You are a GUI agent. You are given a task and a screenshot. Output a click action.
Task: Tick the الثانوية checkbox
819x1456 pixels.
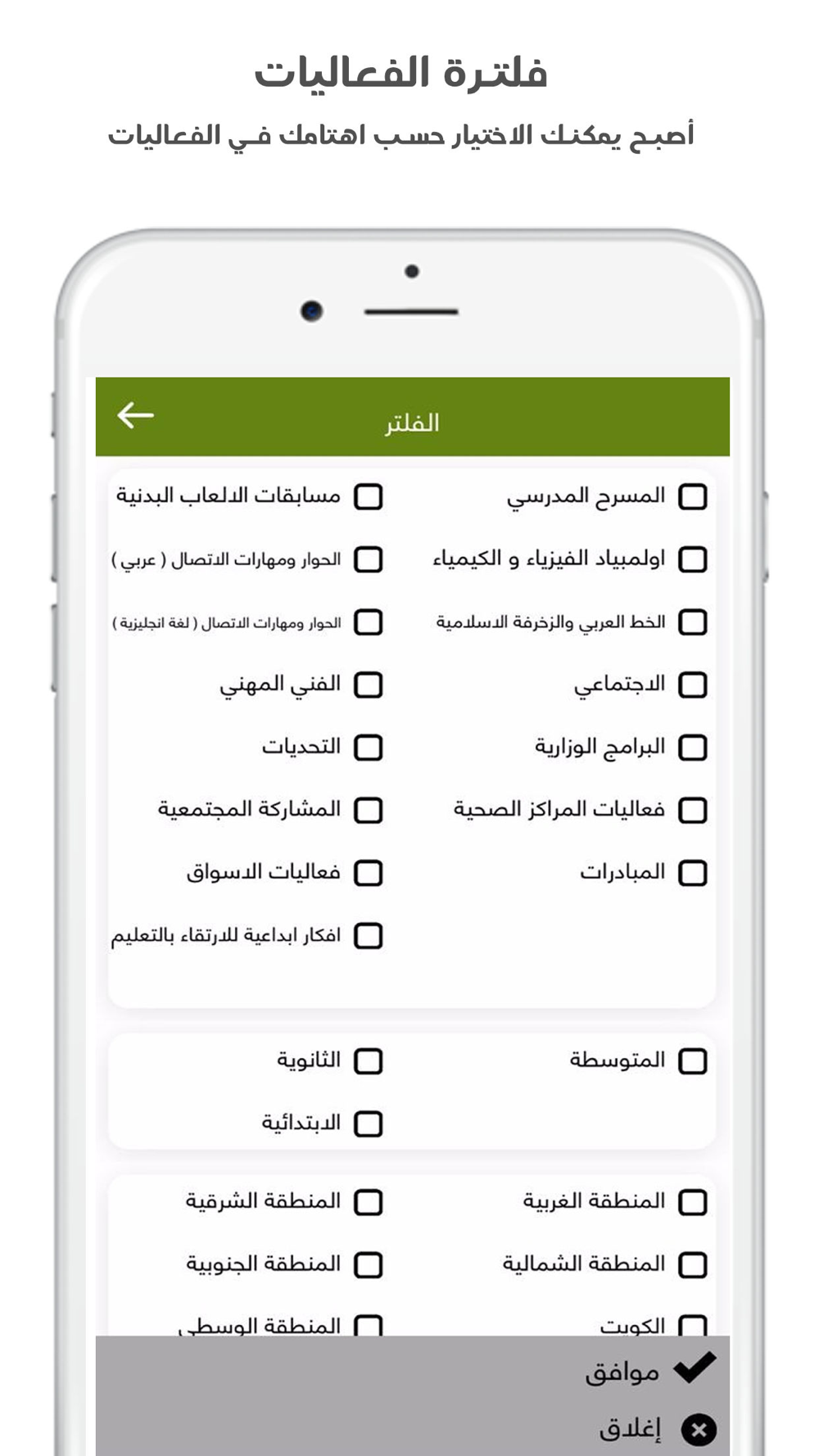[x=369, y=1061]
